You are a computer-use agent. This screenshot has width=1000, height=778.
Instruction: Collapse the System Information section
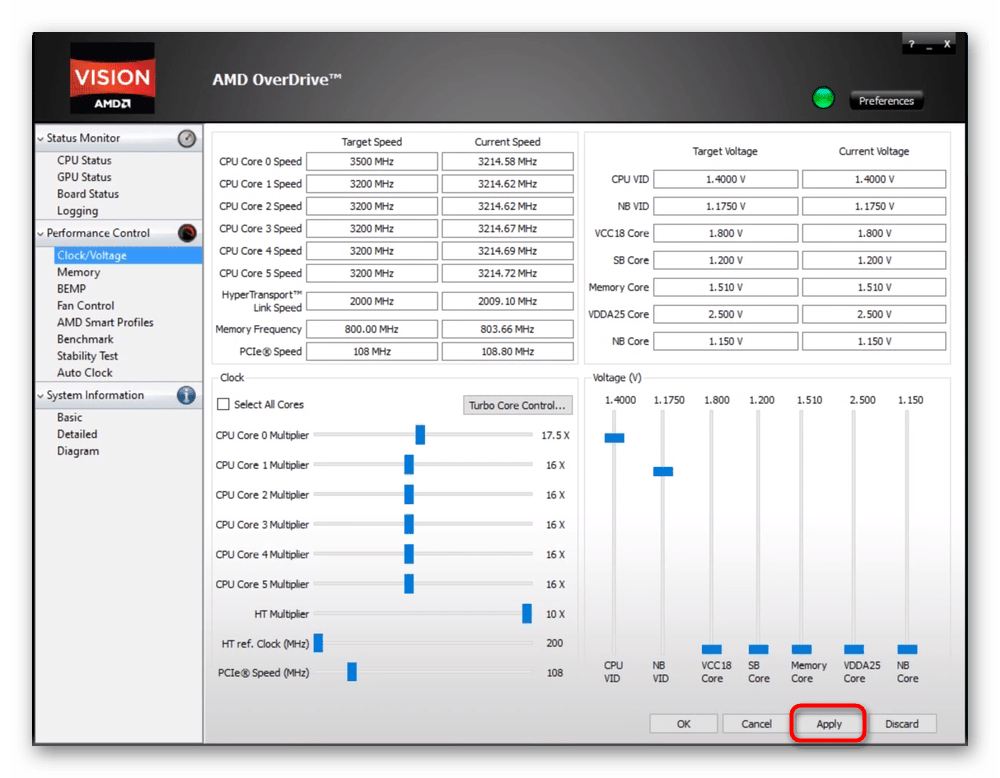[41, 396]
